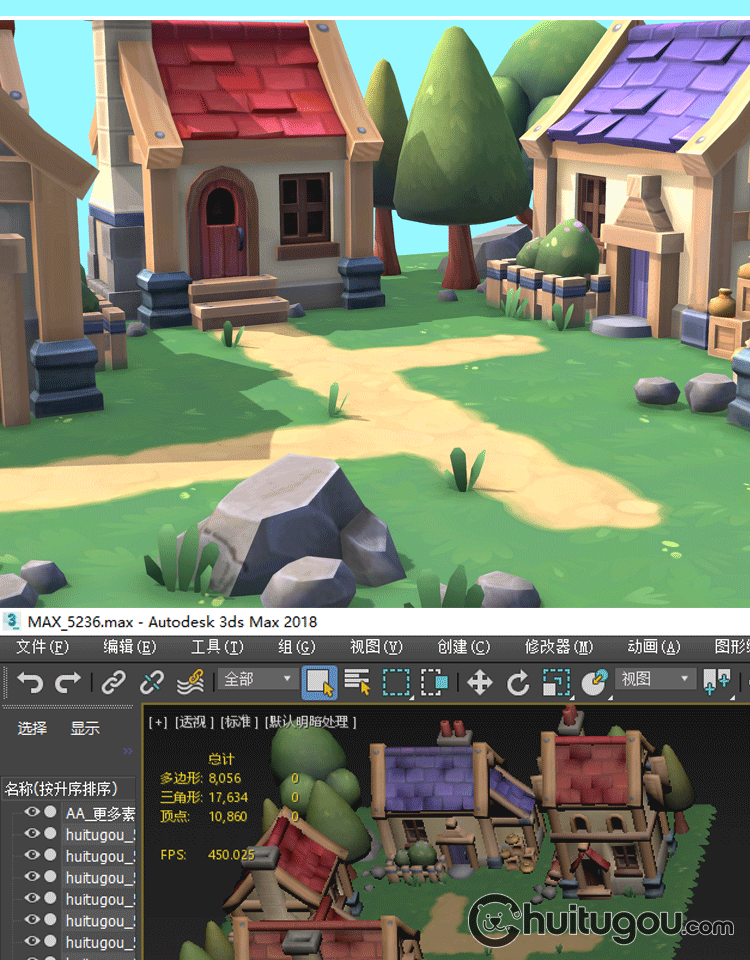
Task: Toggle eye icon of first huitugou object
Action: coord(32,833)
